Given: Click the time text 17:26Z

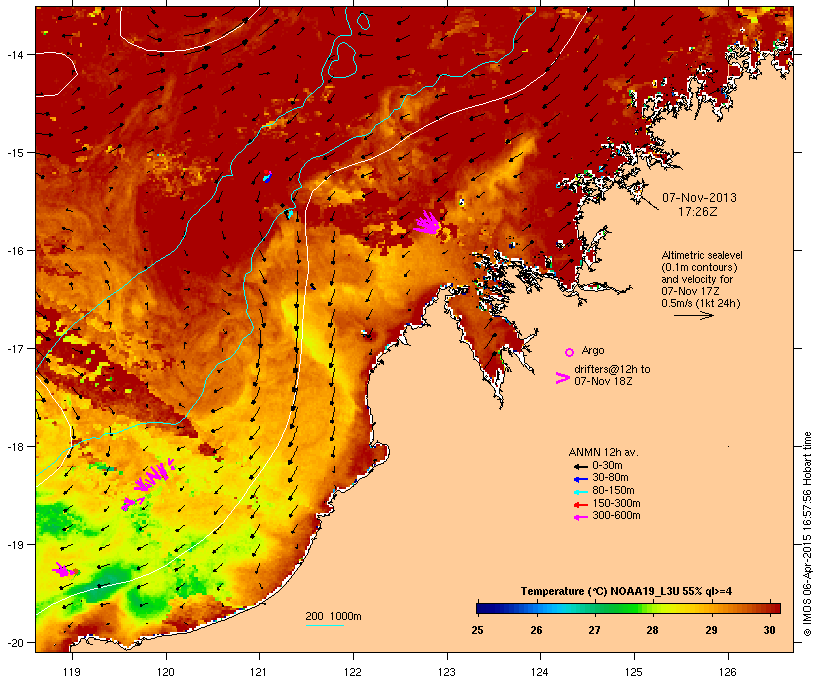Looking at the screenshot, I should coord(698,212).
